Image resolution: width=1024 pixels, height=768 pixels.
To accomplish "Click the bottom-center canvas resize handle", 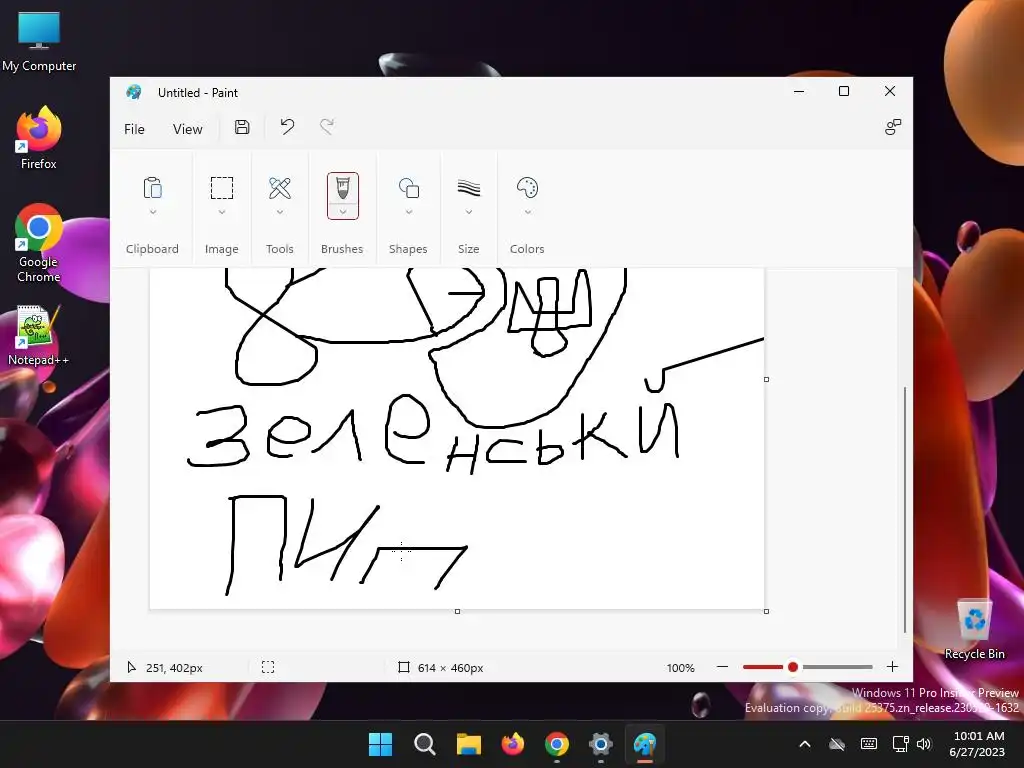I will 457,611.
